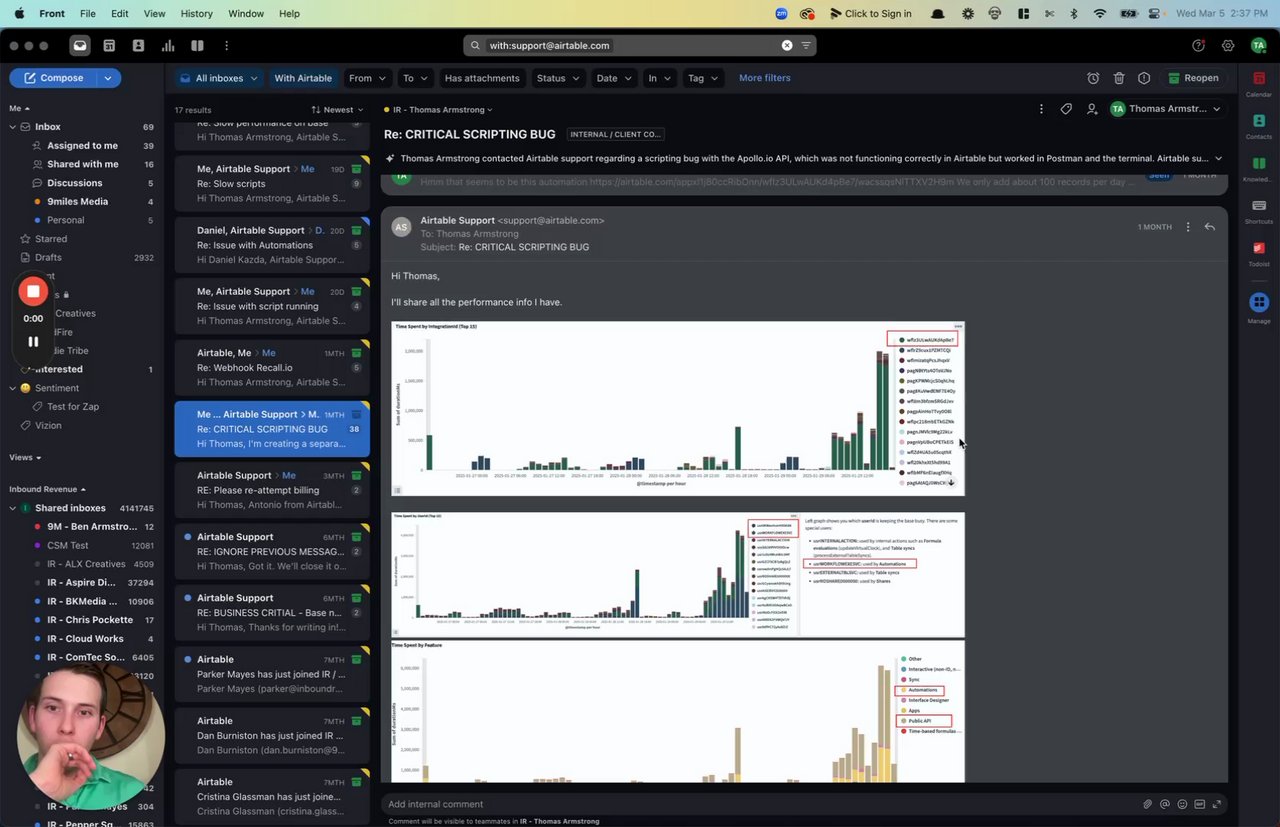
Task: Open the Help menu
Action: (289, 14)
